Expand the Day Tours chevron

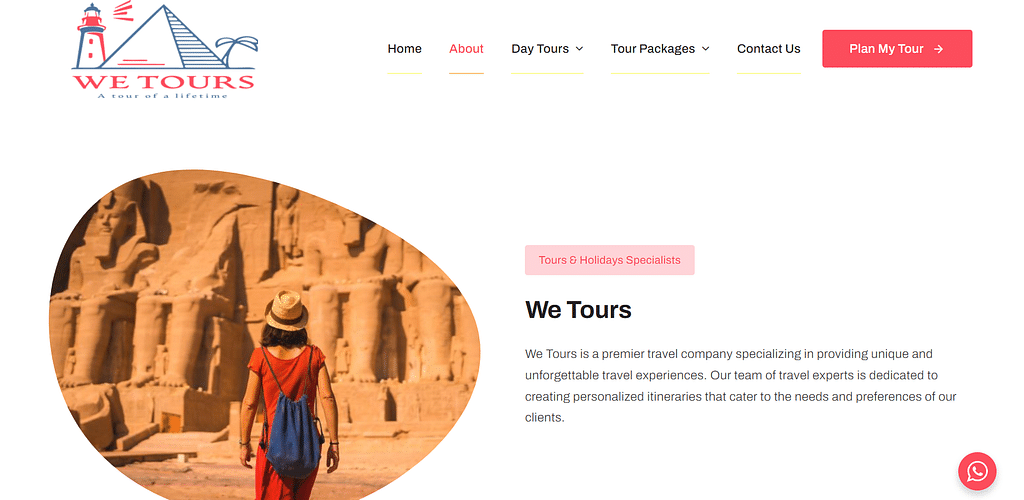[579, 49]
